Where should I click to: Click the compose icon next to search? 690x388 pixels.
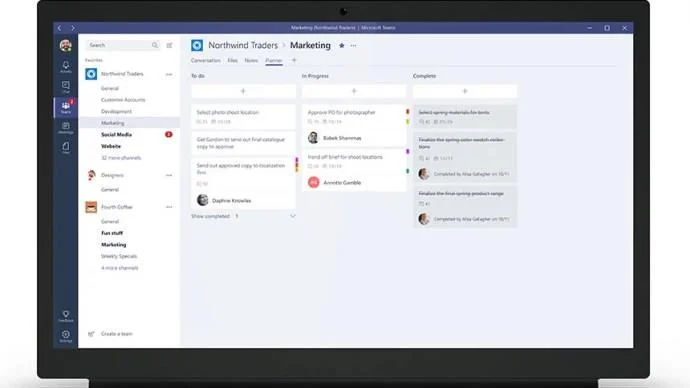[x=169, y=45]
